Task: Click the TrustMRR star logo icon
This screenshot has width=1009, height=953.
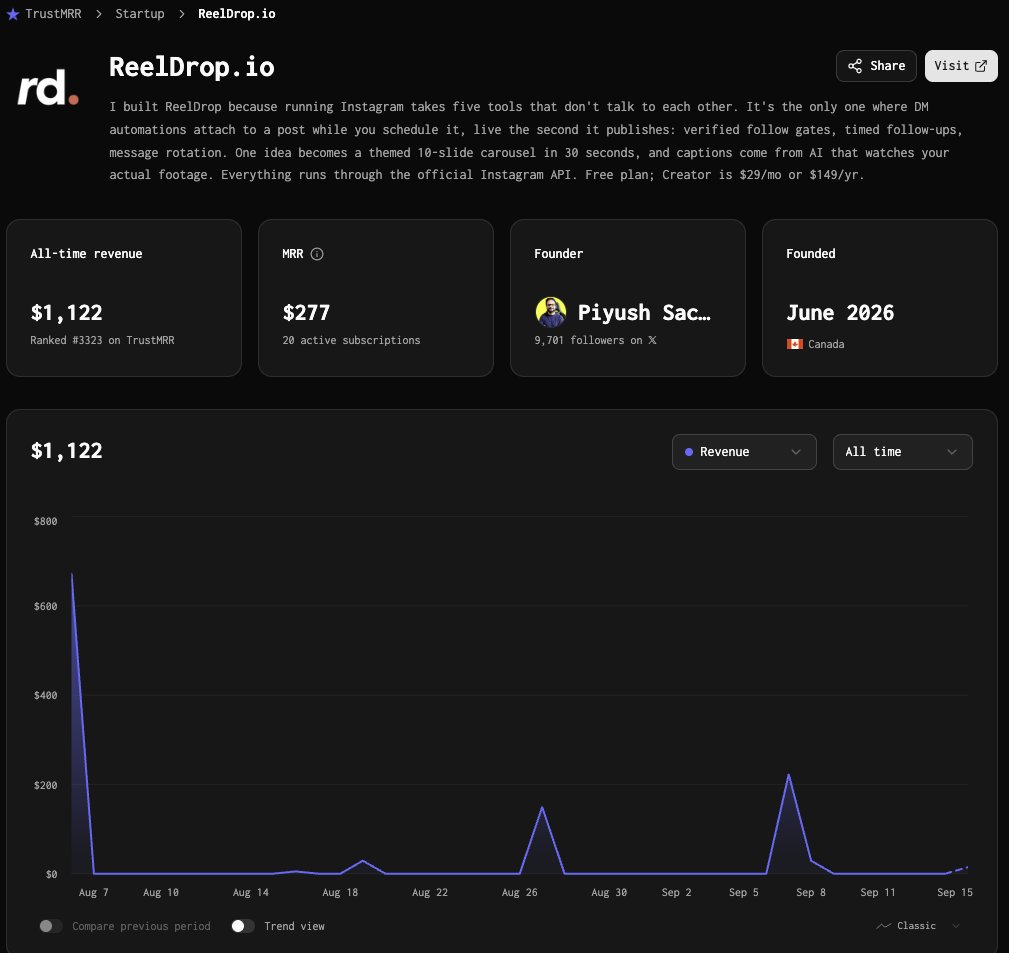Action: (12, 14)
